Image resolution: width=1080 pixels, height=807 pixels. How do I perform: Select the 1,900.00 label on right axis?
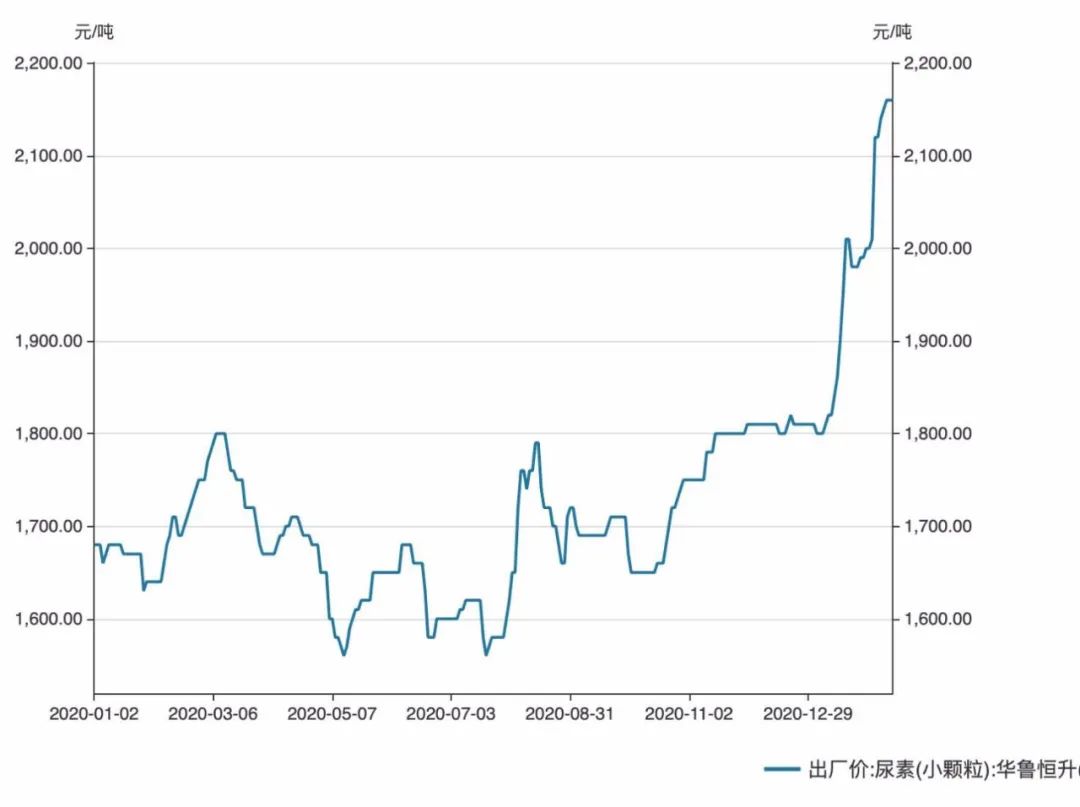(937, 341)
